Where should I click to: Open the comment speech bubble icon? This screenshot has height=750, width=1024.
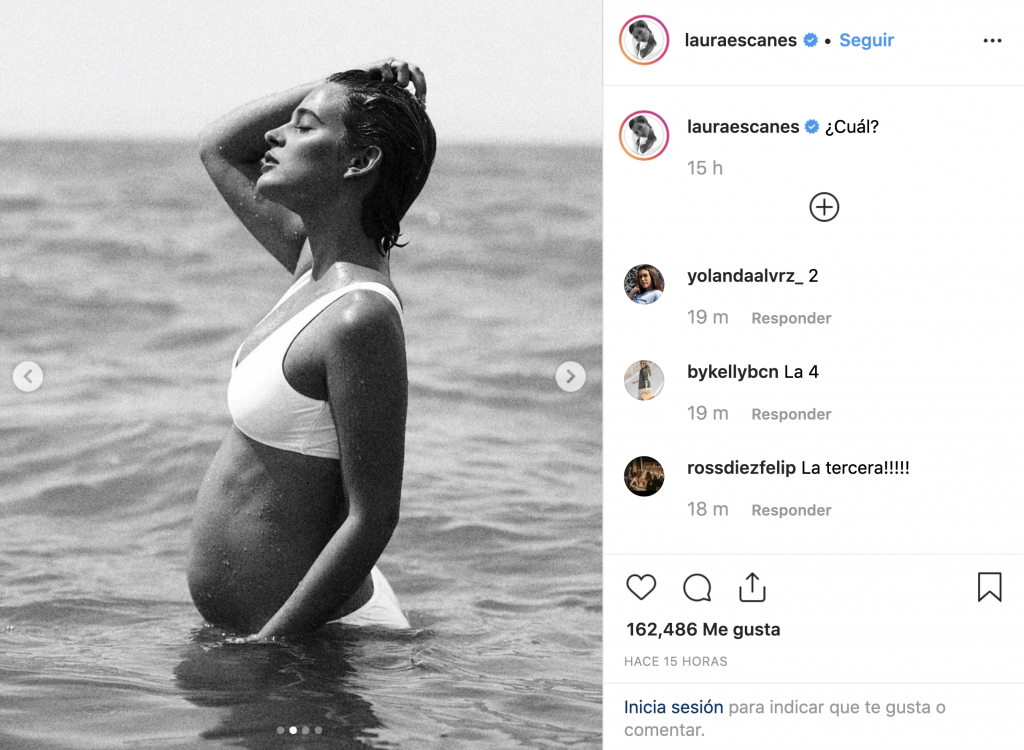pyautogui.click(x=697, y=587)
